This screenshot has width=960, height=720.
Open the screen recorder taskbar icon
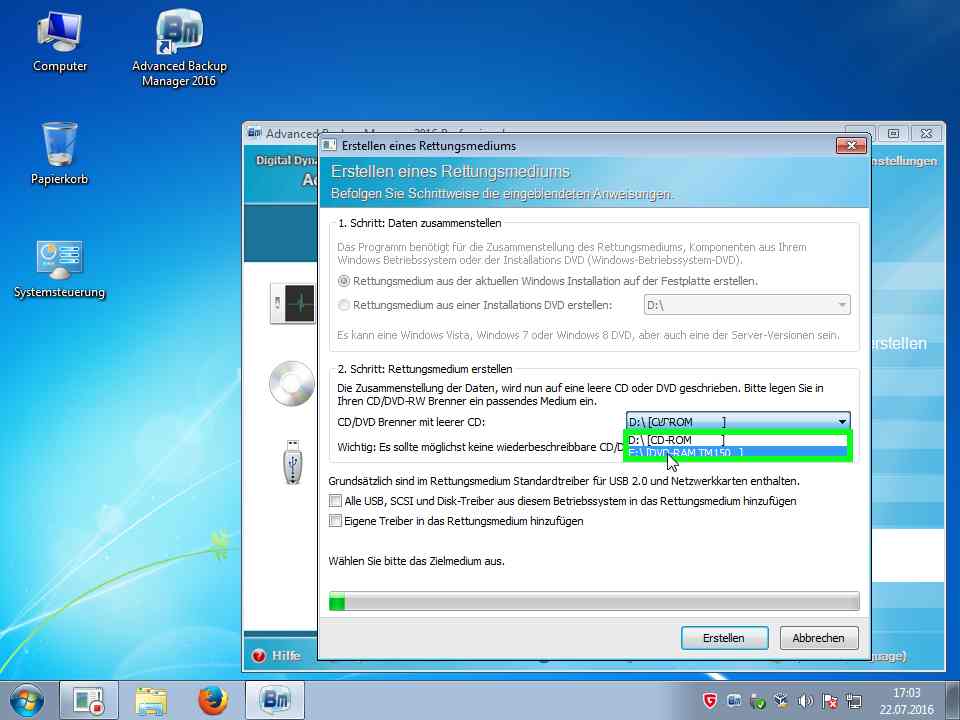89,700
